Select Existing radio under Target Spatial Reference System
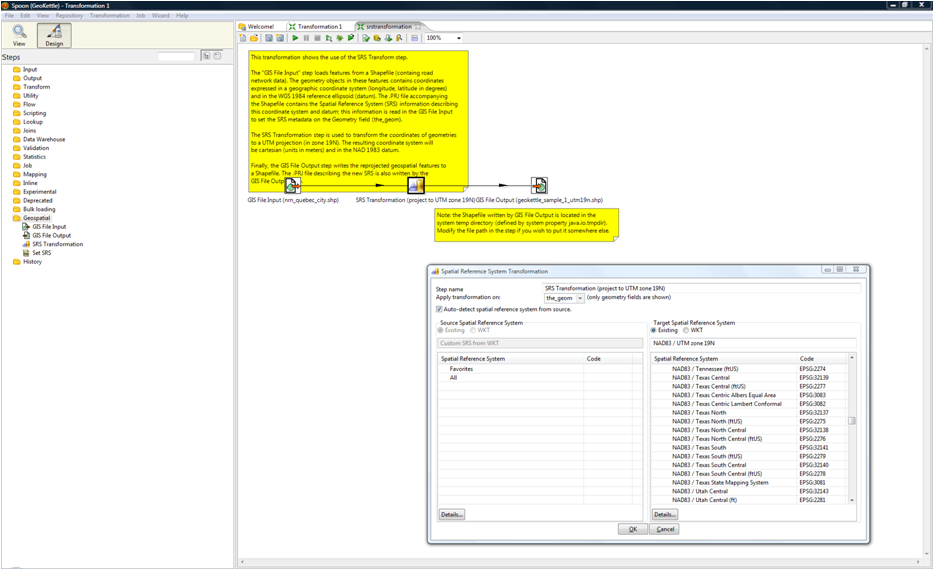Screen dimensions: 934x570 pos(654,330)
